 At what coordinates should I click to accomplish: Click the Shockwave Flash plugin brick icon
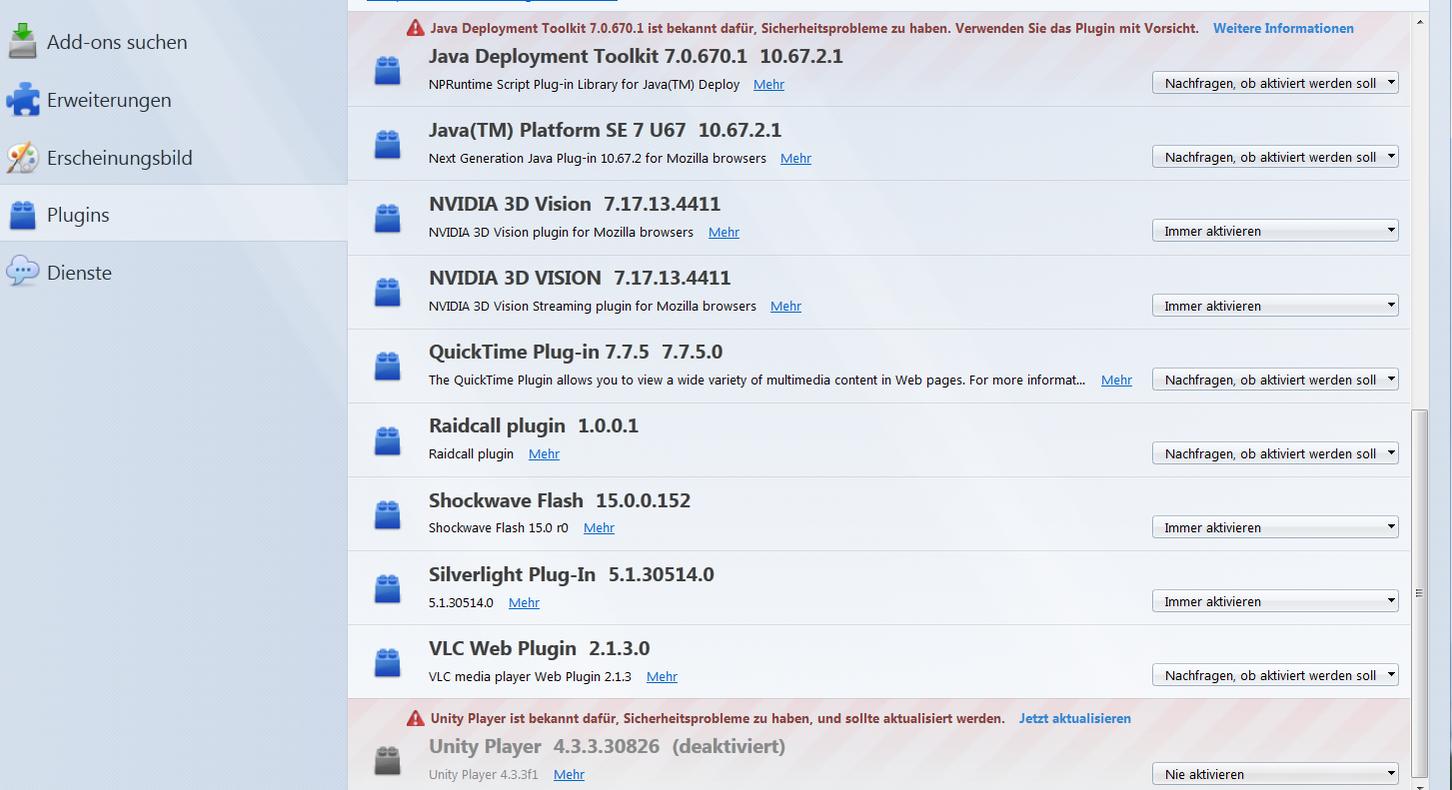coord(387,514)
